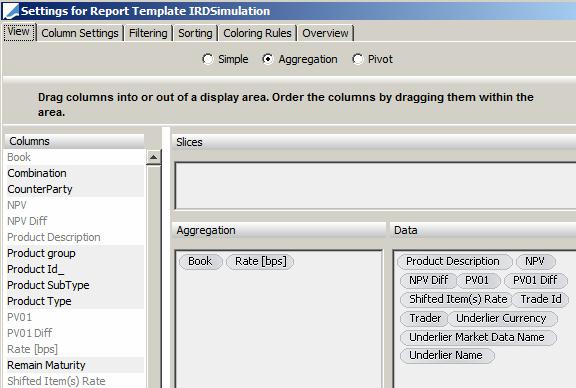
Task: Open the View tab
Action: pos(19,32)
